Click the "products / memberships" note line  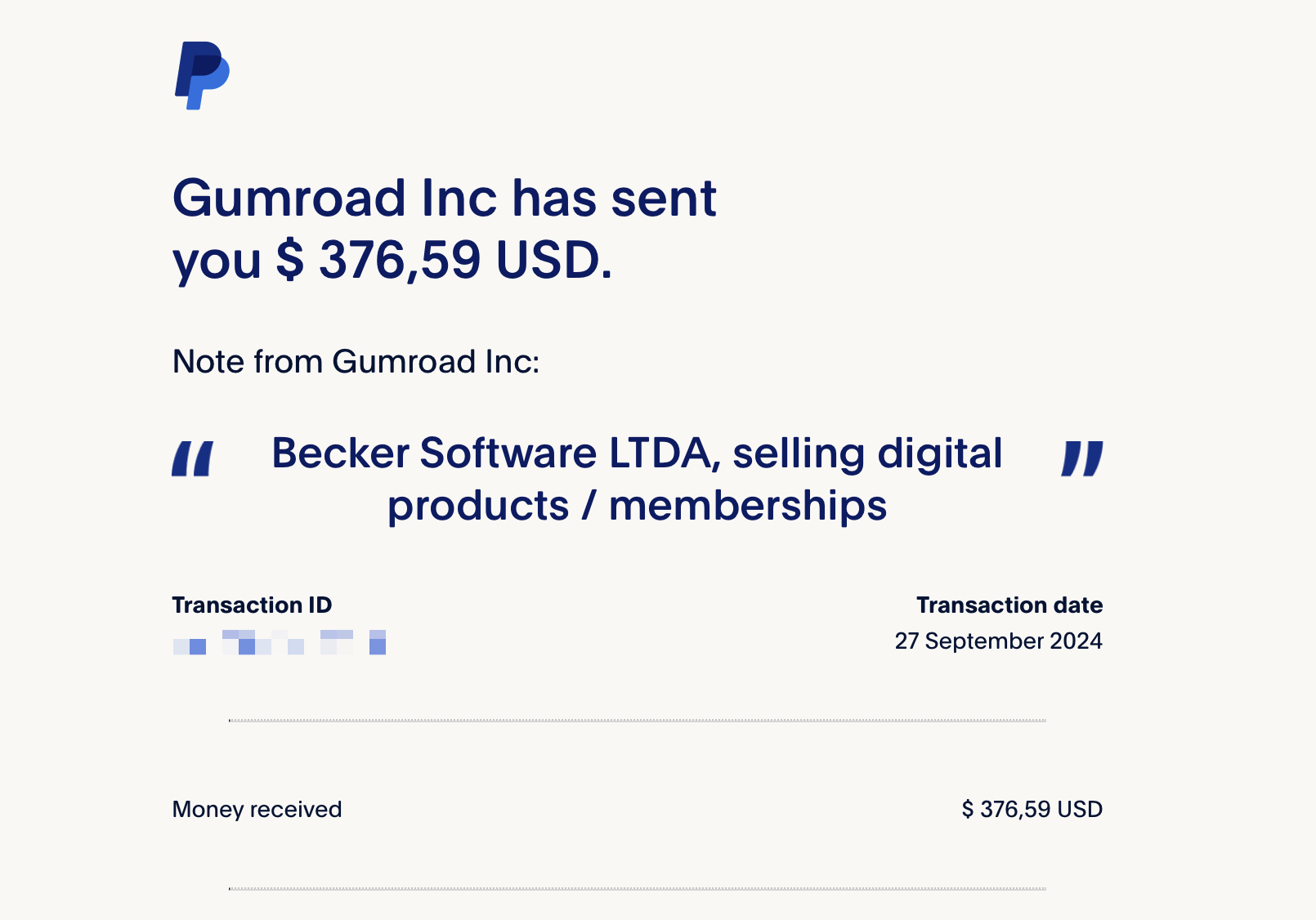[637, 506]
